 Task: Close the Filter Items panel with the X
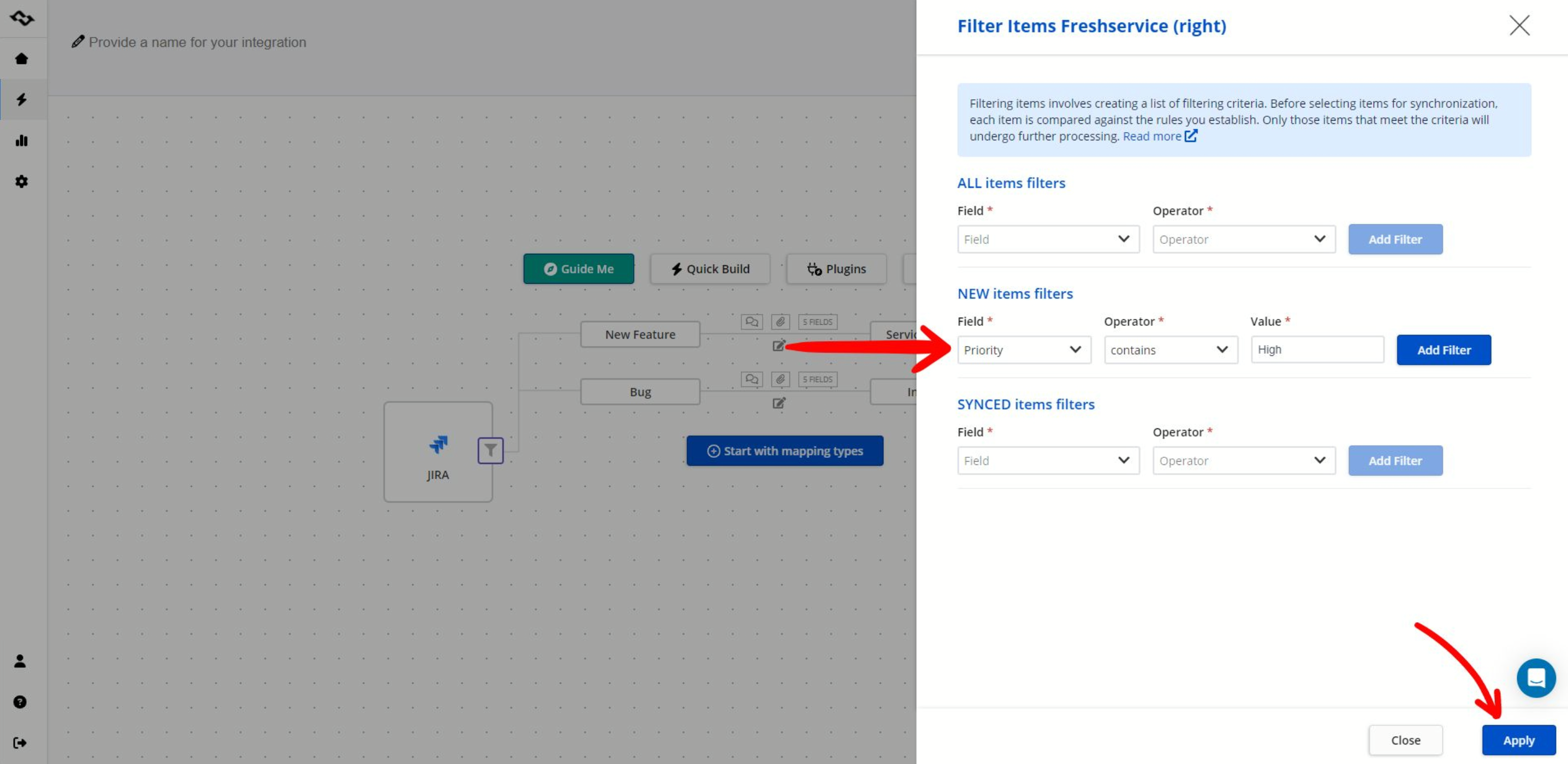click(x=1519, y=26)
